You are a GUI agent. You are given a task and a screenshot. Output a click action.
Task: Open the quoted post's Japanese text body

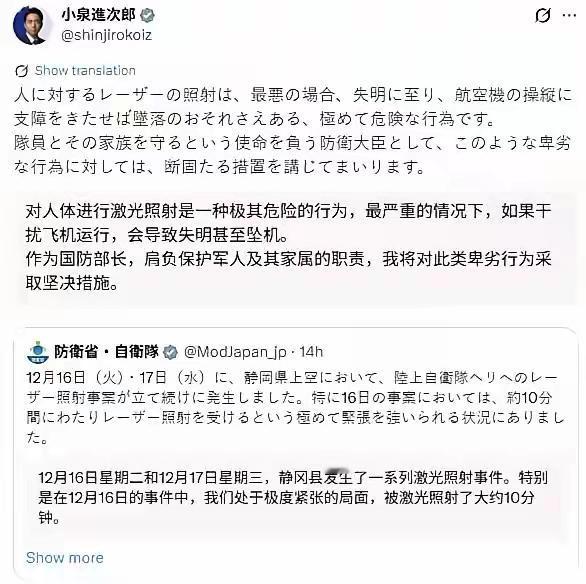(295, 408)
